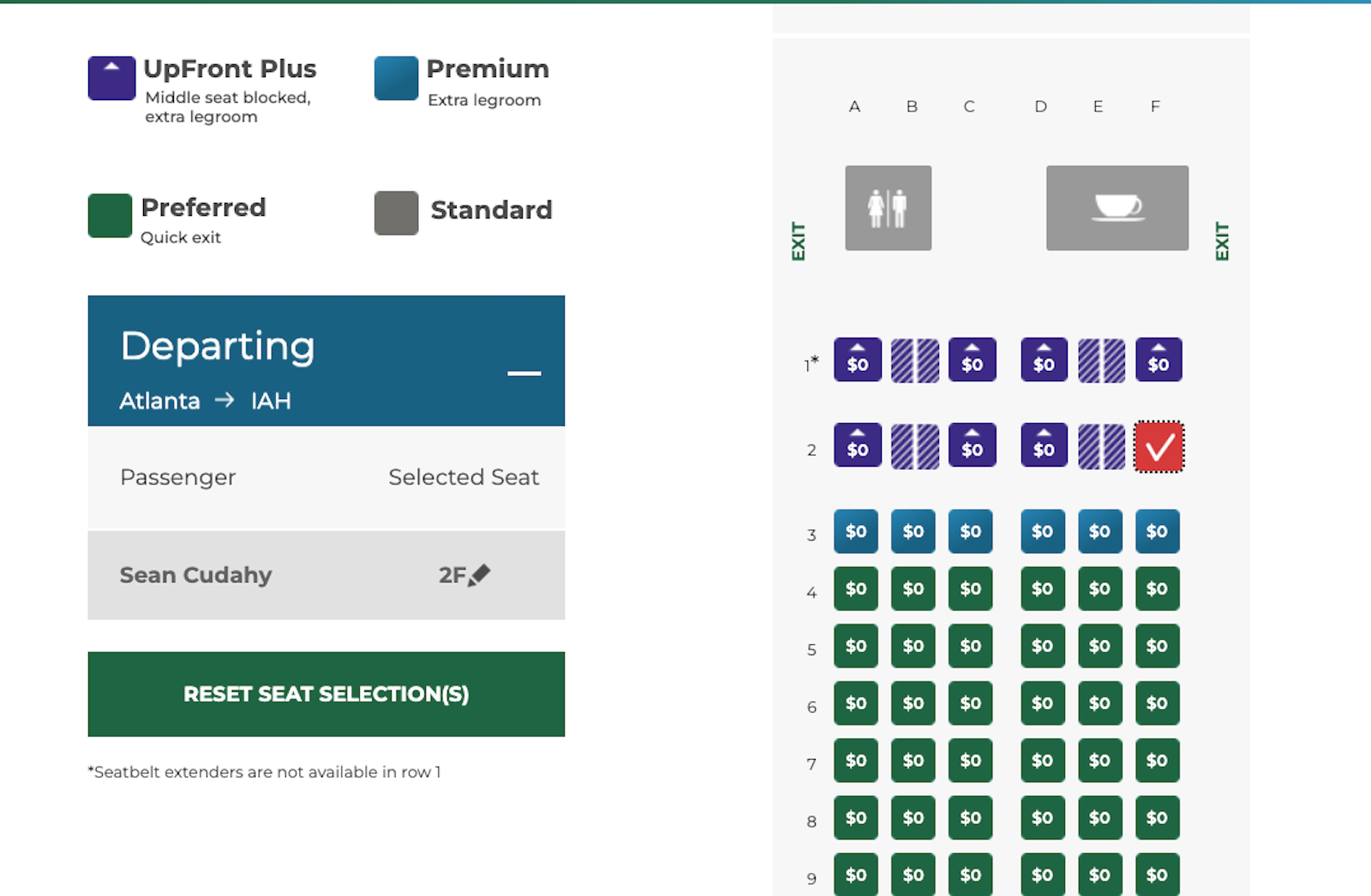Select the blue Premium seat 3A
Screen dimensions: 1371x896
click(x=855, y=531)
